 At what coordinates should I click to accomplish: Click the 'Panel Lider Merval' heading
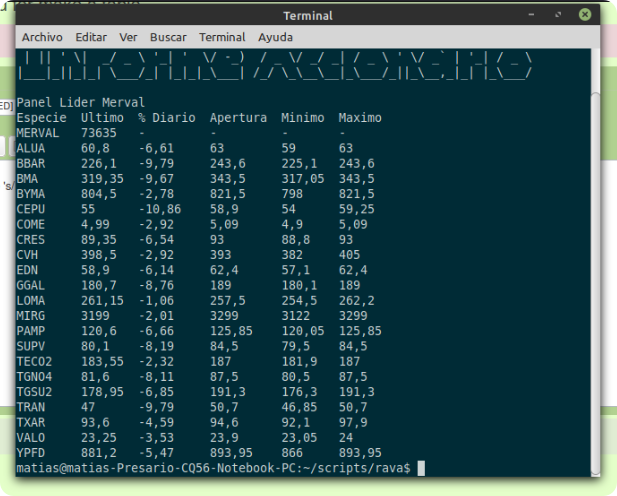[81, 102]
